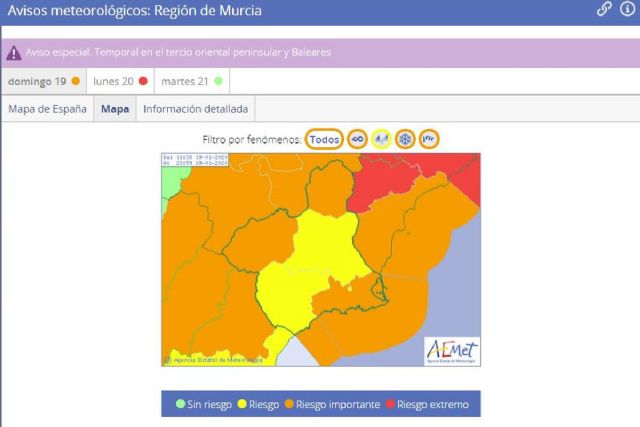Open the info icon in header

click(x=627, y=9)
